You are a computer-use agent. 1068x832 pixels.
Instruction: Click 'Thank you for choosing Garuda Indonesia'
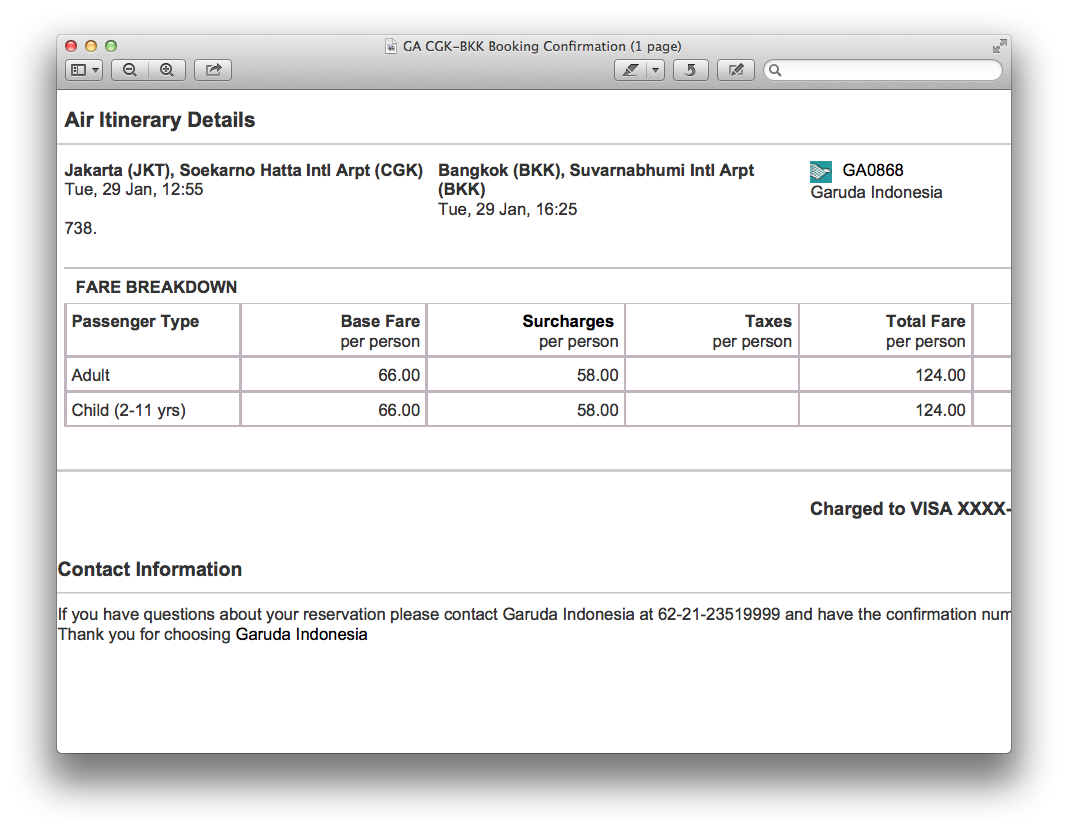click(213, 635)
